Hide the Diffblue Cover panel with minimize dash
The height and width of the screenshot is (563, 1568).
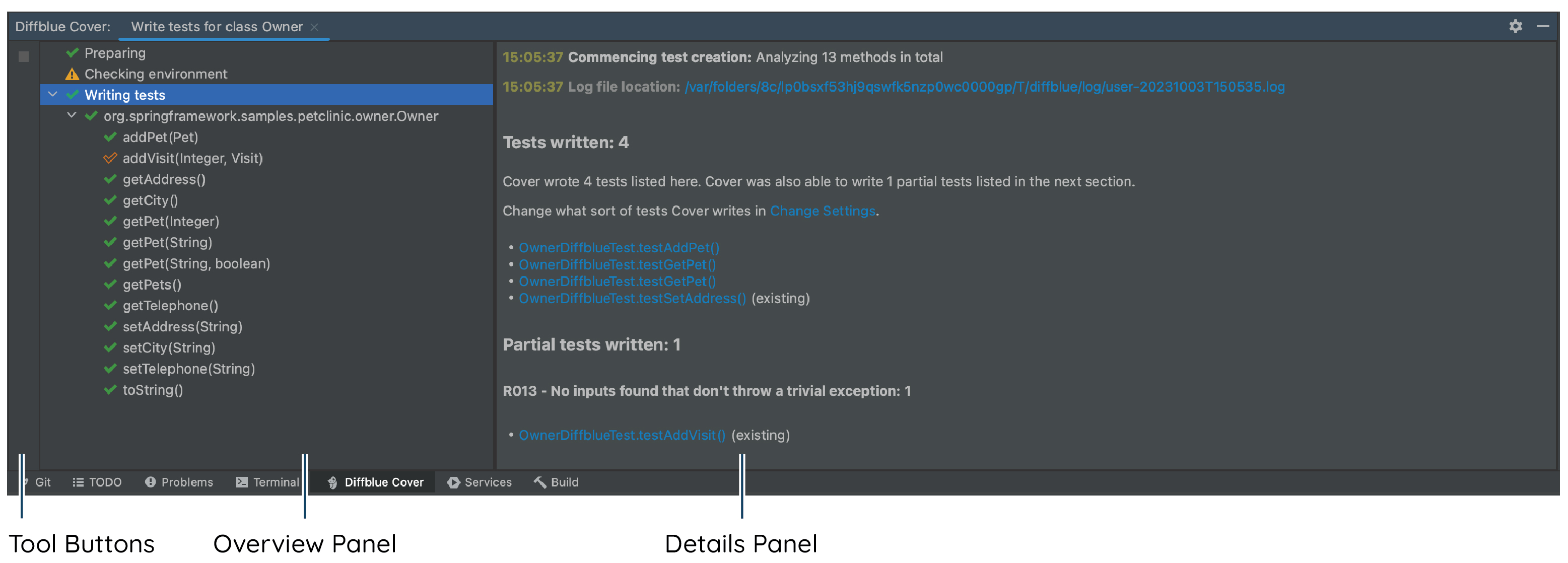coord(1542,26)
